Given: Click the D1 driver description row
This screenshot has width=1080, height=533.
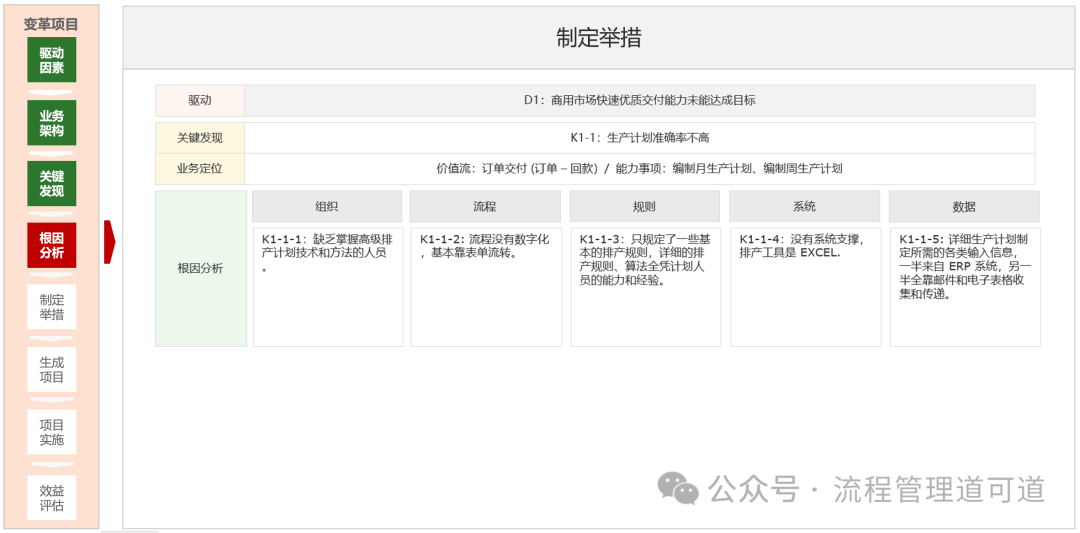Looking at the screenshot, I should coord(639,100).
